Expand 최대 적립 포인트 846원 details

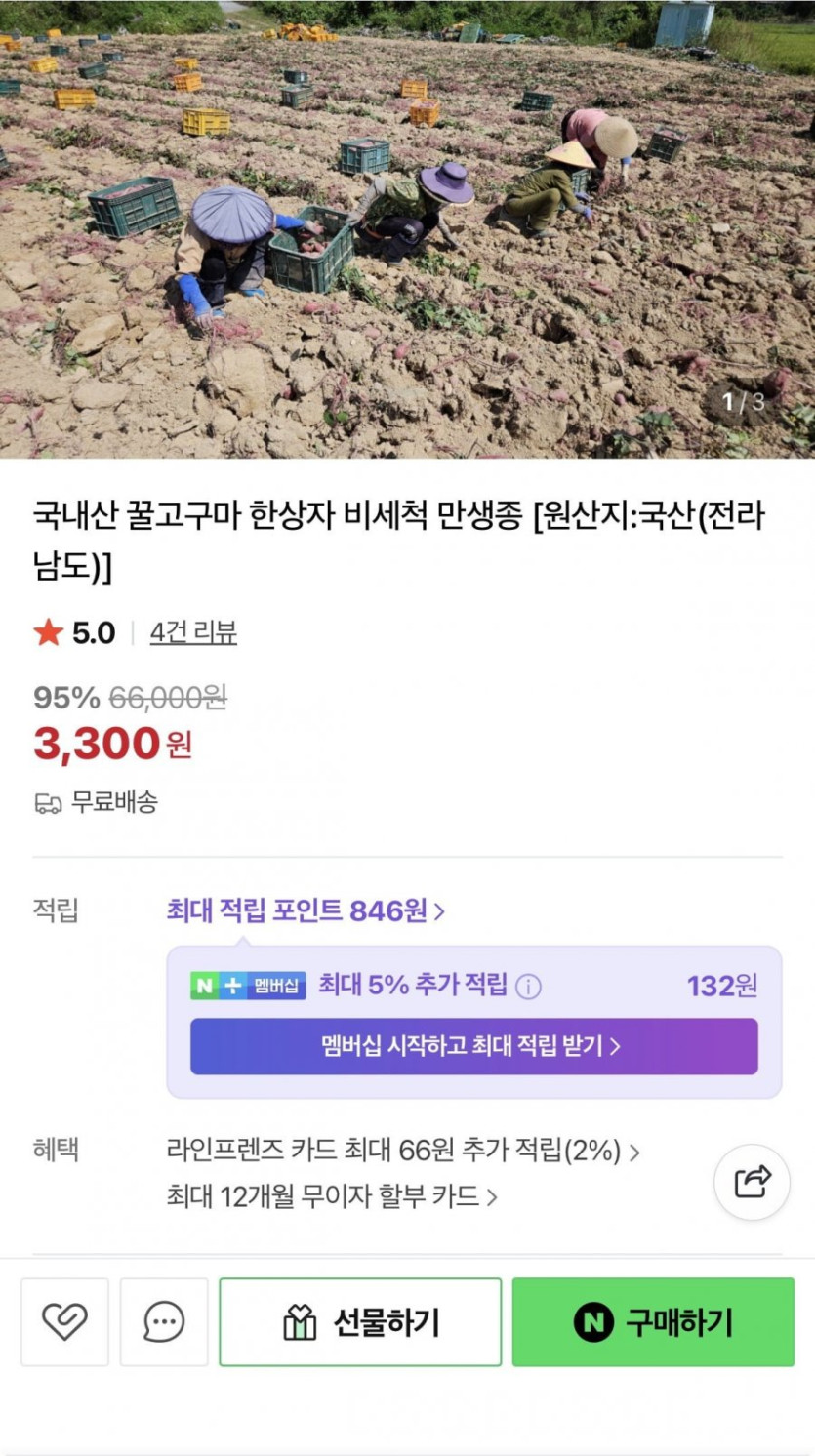click(306, 910)
